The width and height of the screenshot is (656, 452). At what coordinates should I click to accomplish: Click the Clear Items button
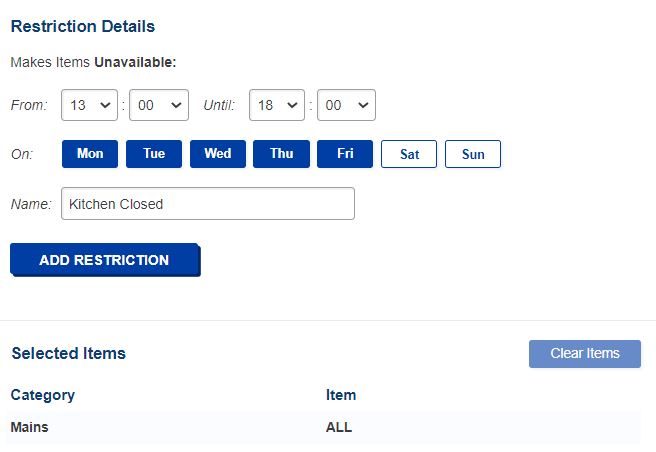(x=585, y=353)
